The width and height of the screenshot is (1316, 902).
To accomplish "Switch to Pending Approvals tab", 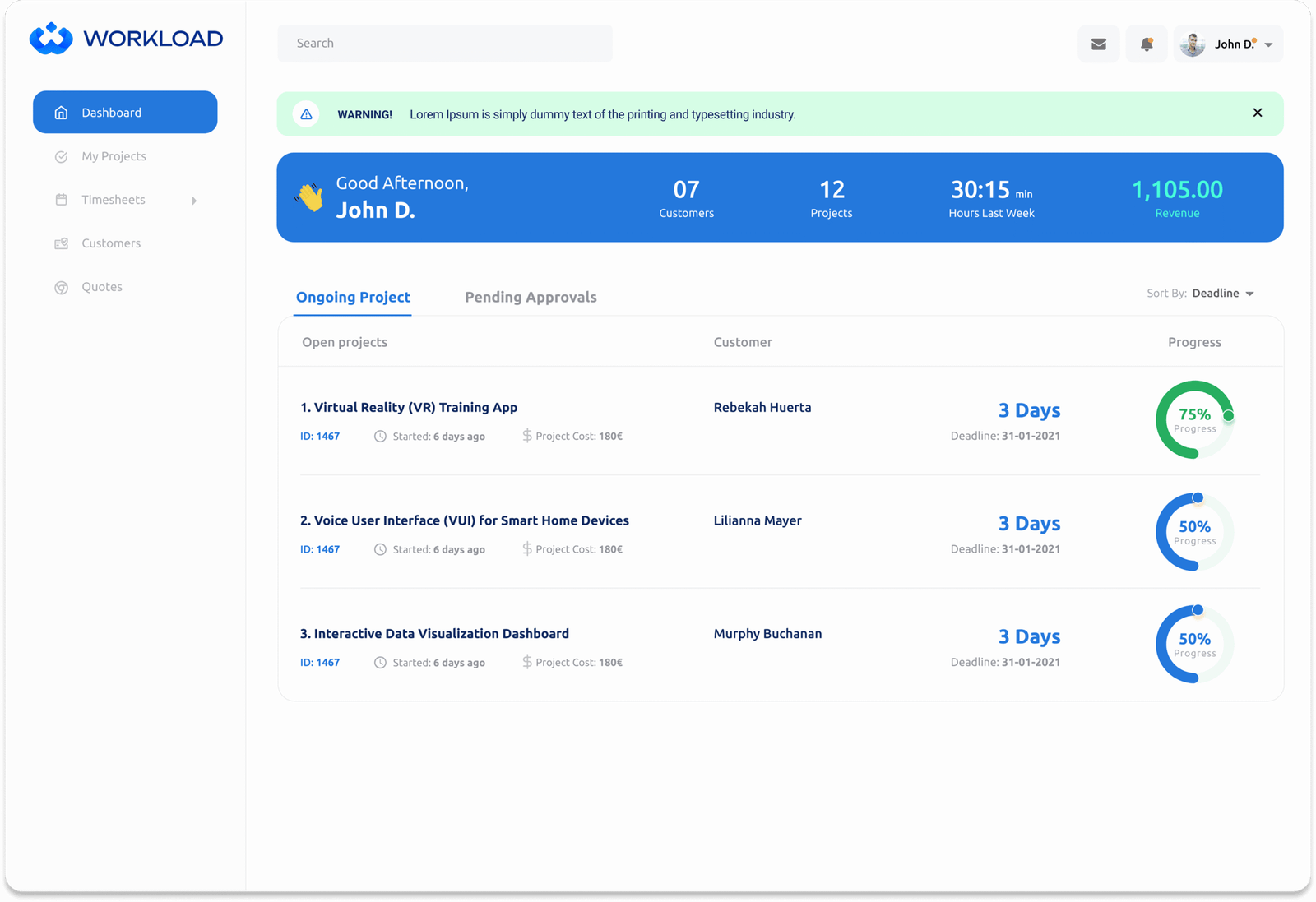I will [531, 298].
